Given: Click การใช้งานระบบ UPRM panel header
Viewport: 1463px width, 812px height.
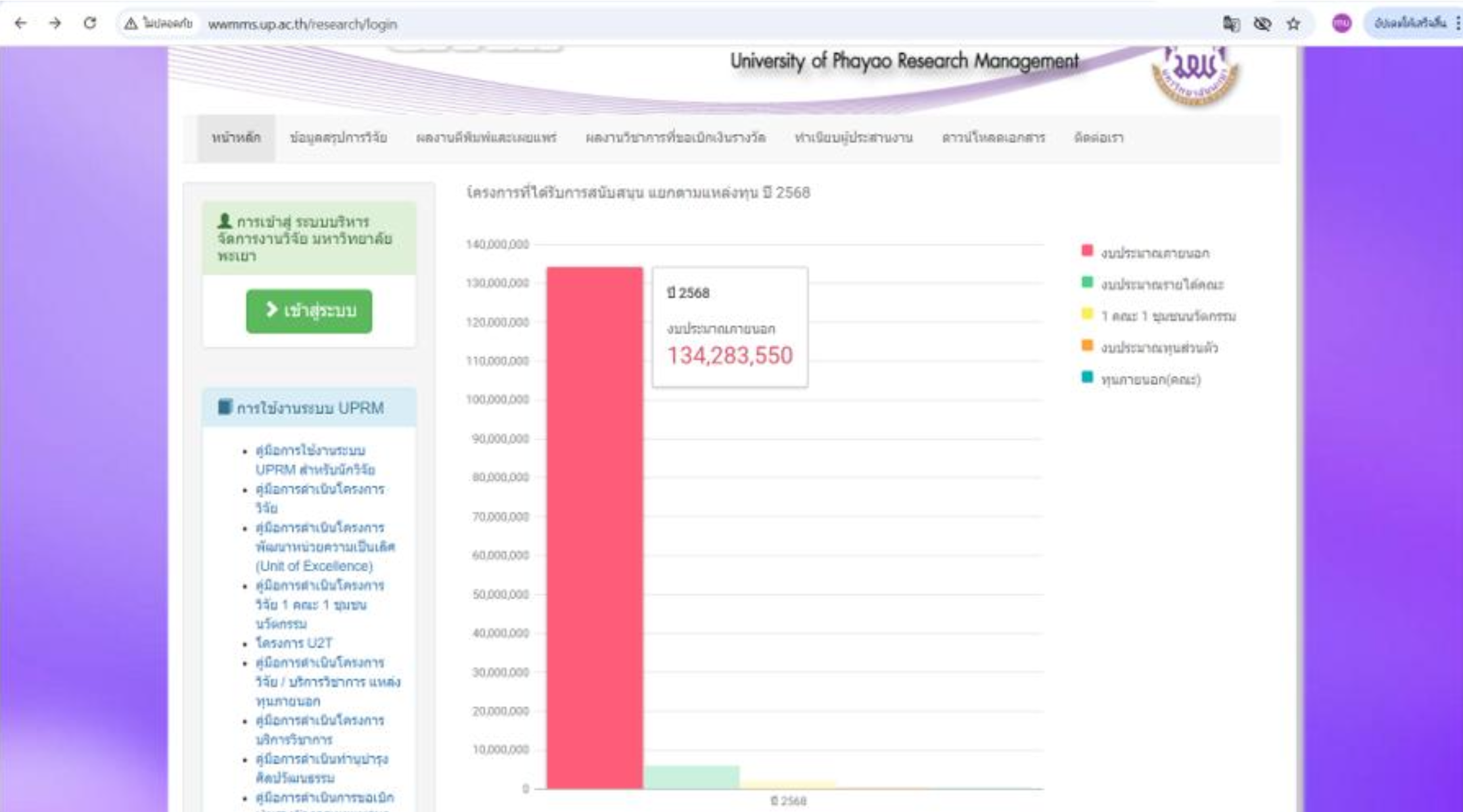Looking at the screenshot, I should (x=309, y=407).
